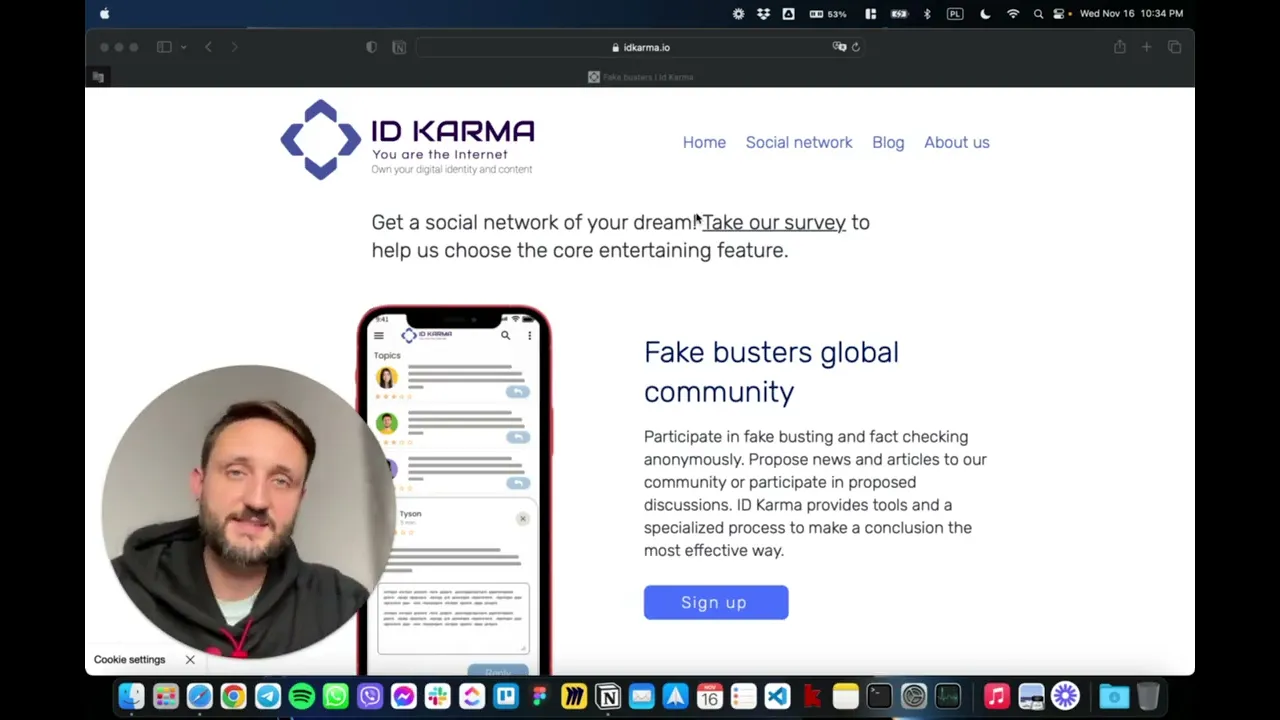Open Control Center in menu bar

tap(1059, 13)
